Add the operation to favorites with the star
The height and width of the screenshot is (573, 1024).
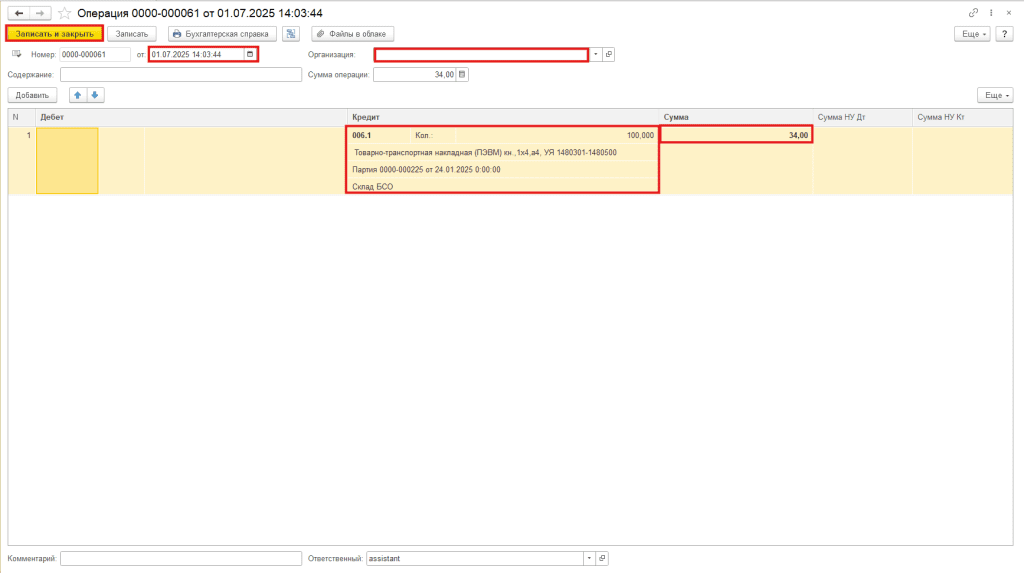[x=64, y=13]
